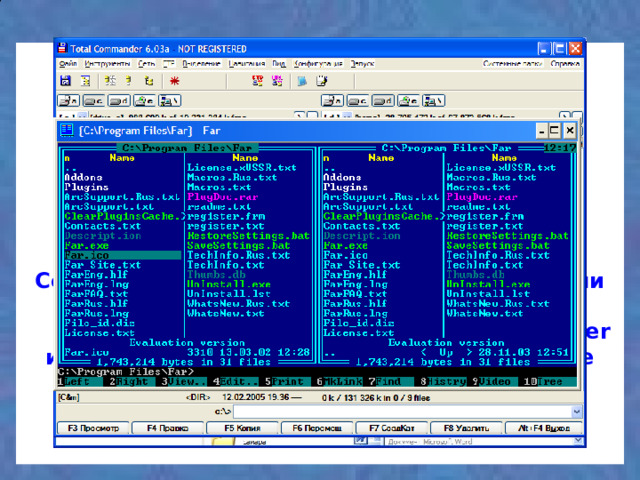Click 8Histry in Far key bar
This screenshot has height=480, width=640.
coord(443,382)
